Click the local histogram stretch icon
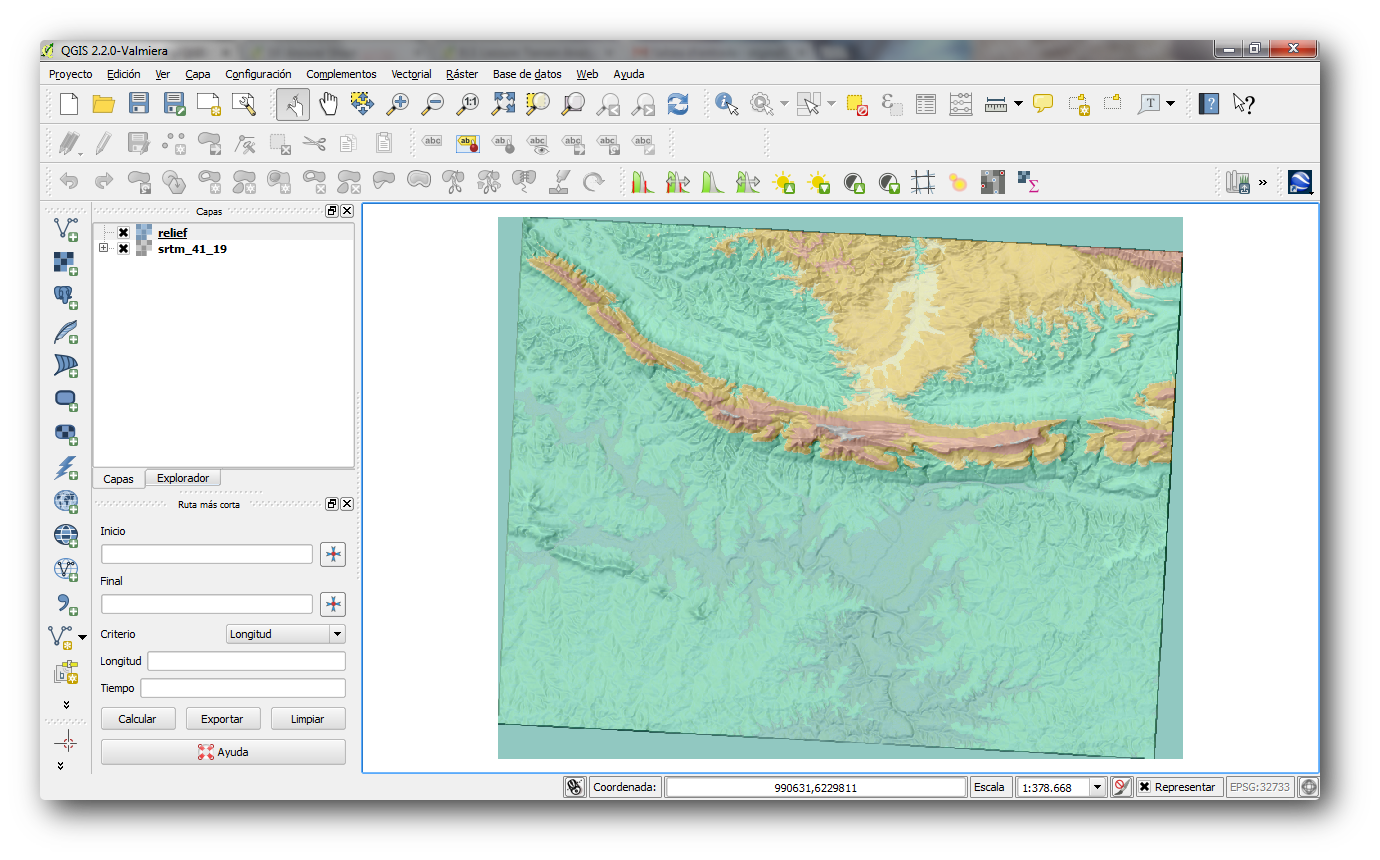 (x=643, y=182)
